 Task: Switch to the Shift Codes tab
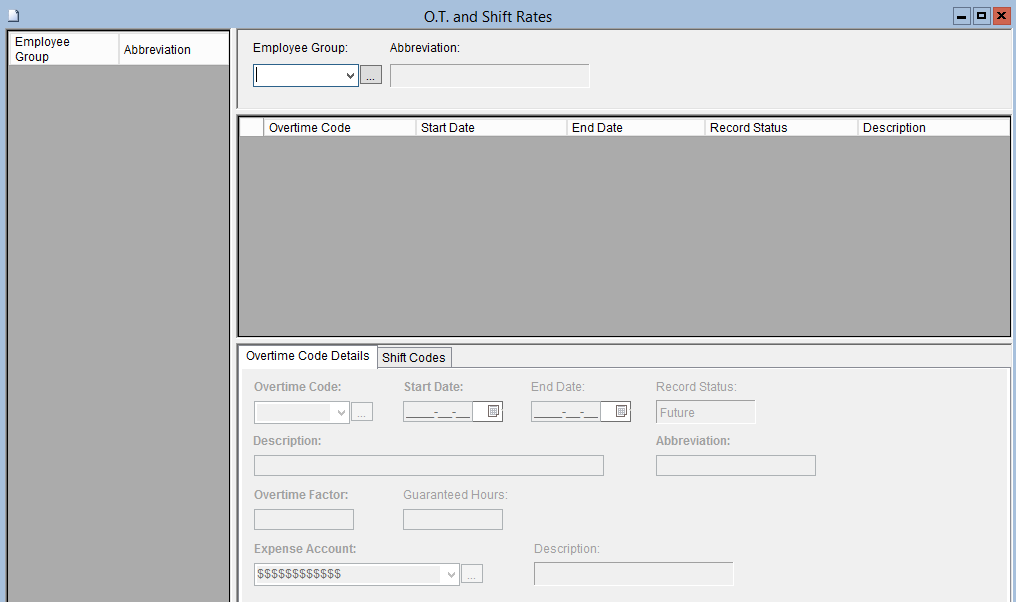click(414, 358)
